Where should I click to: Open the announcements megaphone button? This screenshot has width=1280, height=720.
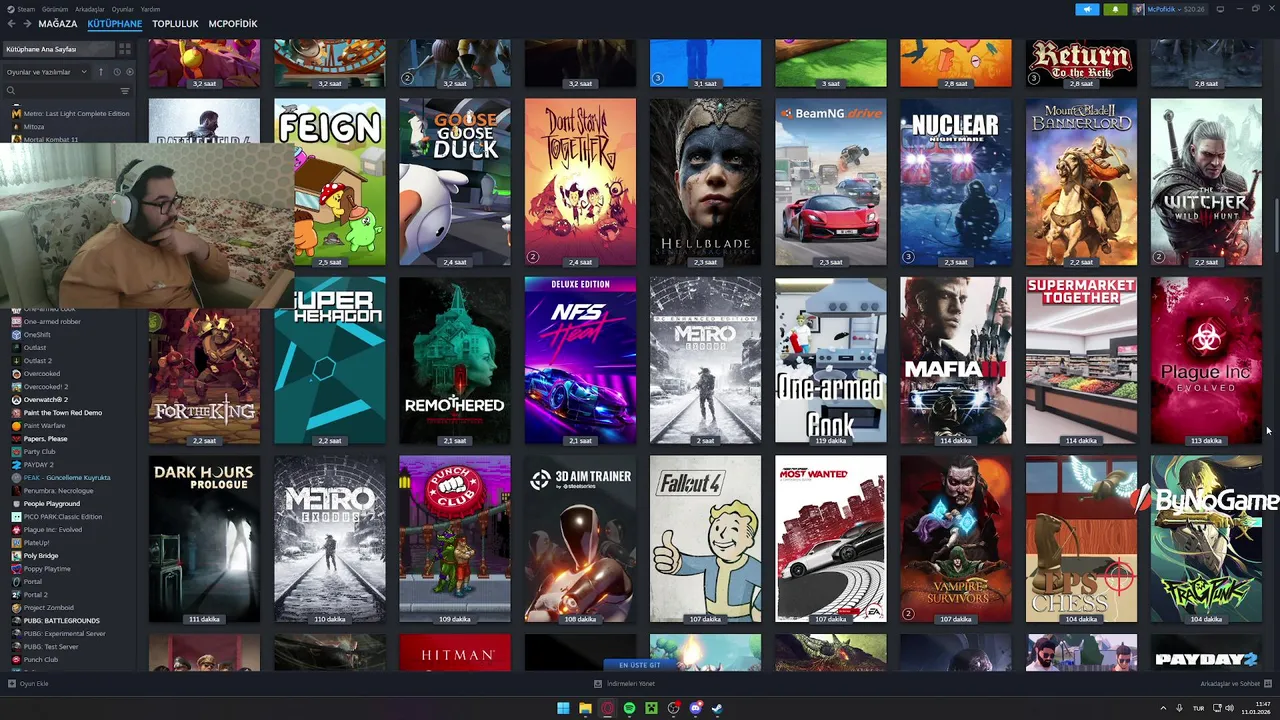pos(1087,9)
